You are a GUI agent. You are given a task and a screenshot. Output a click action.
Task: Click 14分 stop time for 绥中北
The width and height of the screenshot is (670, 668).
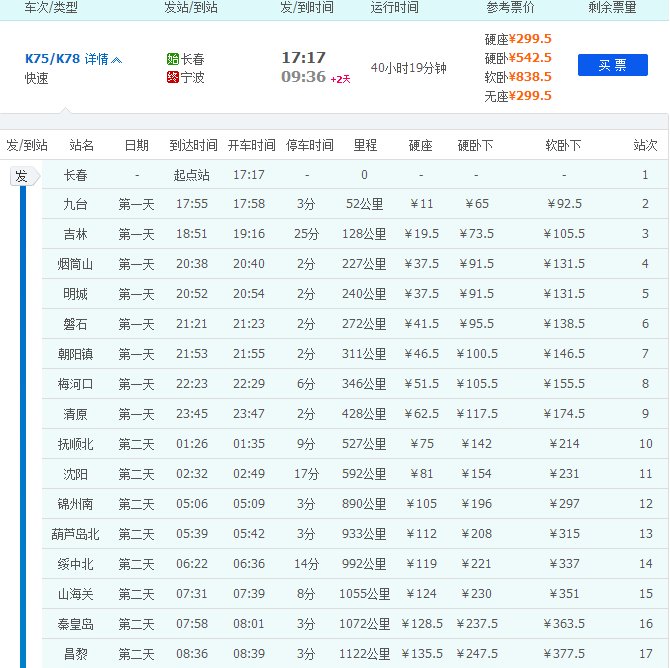[306, 564]
